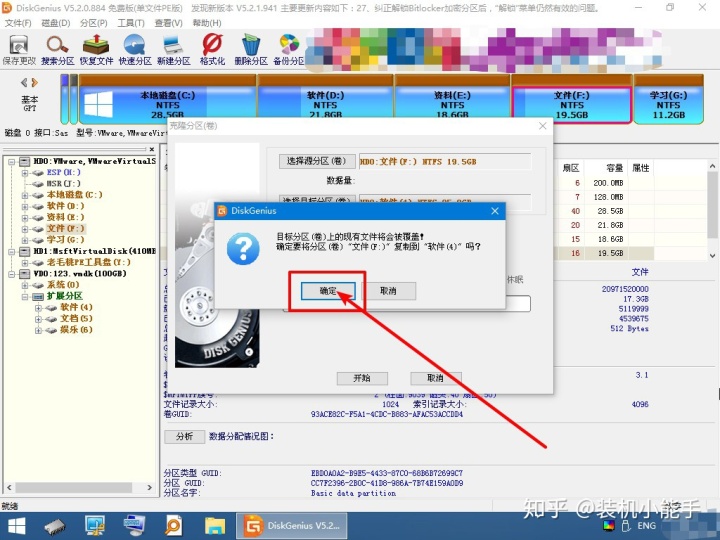Open the Search Partition (搜索分区) tool
The width and height of the screenshot is (720, 540).
[57, 50]
